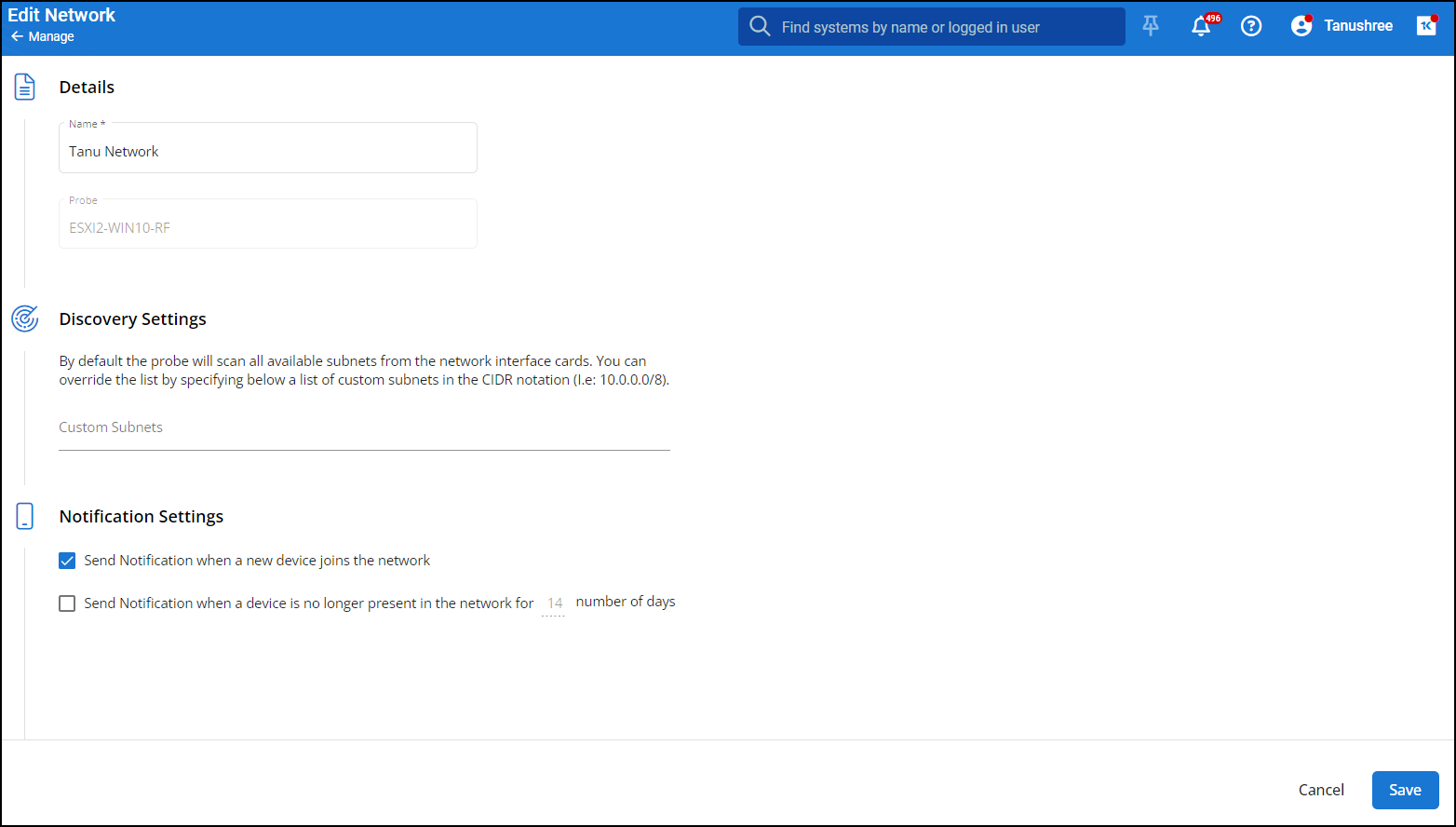
Task: Click the pin icon in header
Action: [x=1151, y=26]
